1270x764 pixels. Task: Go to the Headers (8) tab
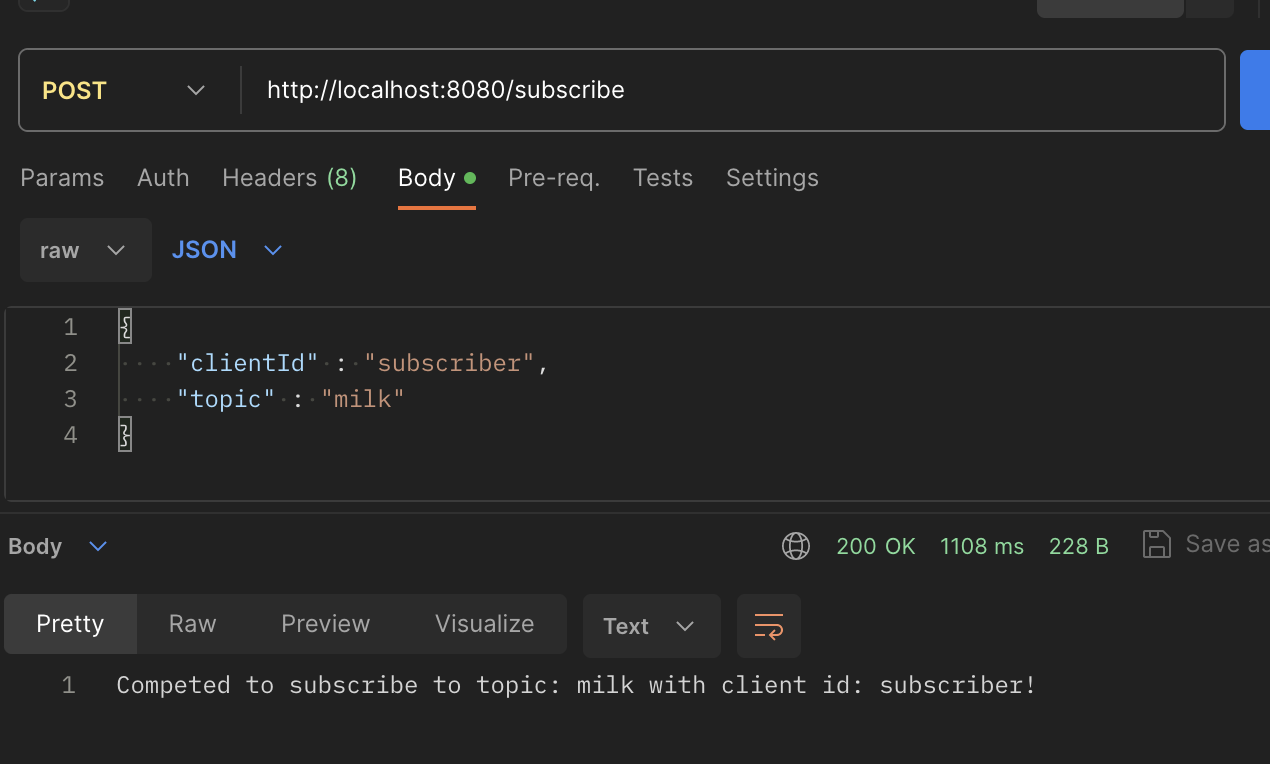tap(289, 178)
